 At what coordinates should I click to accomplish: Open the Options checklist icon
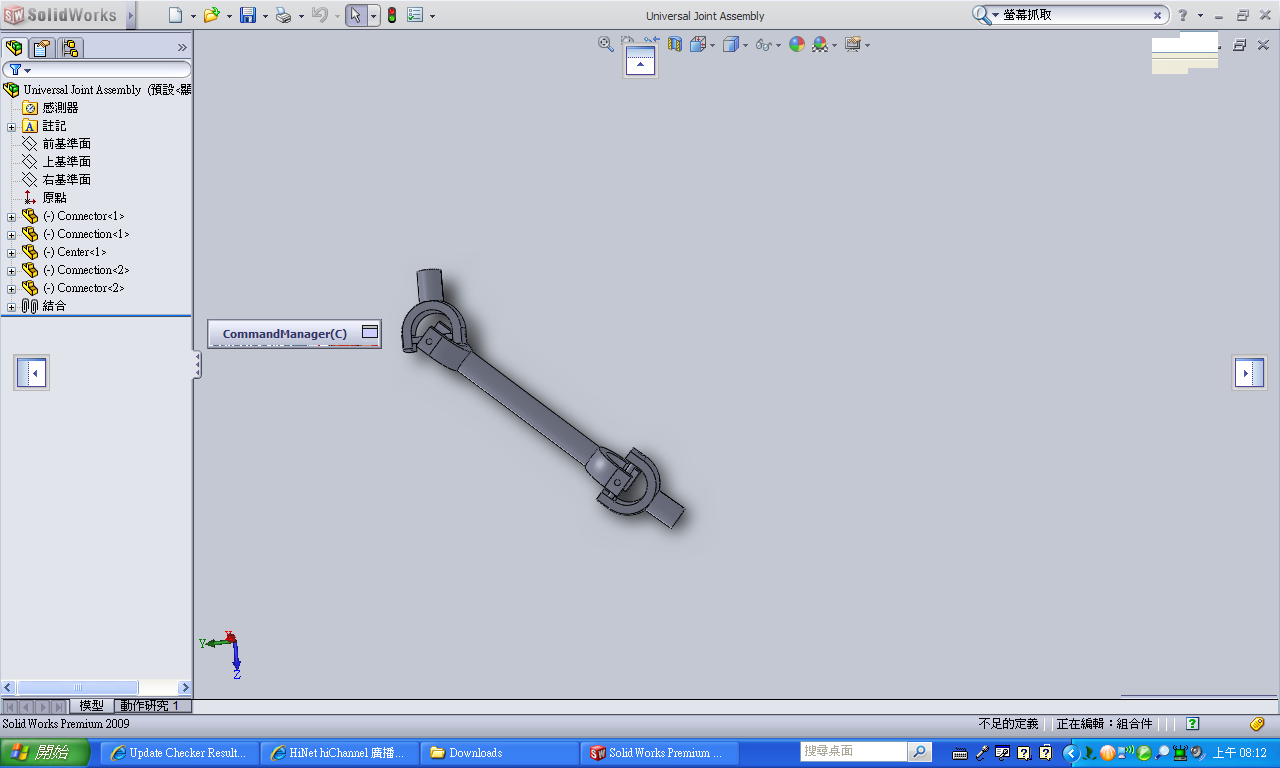(416, 15)
